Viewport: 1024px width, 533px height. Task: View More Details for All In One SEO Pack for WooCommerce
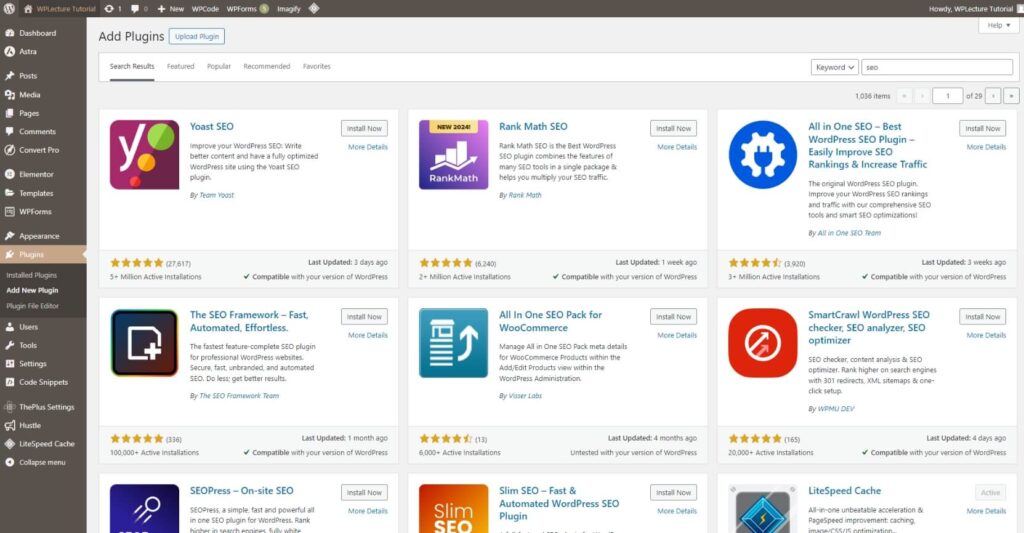coord(677,335)
